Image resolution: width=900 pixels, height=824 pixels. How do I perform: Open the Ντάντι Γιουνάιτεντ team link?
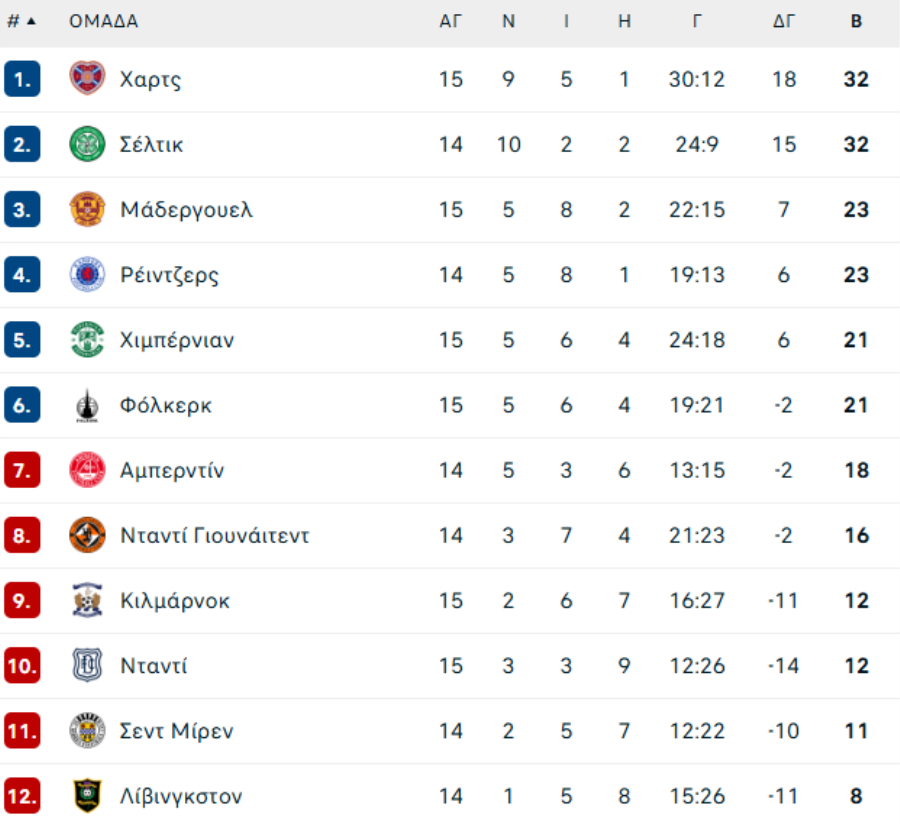(214, 536)
